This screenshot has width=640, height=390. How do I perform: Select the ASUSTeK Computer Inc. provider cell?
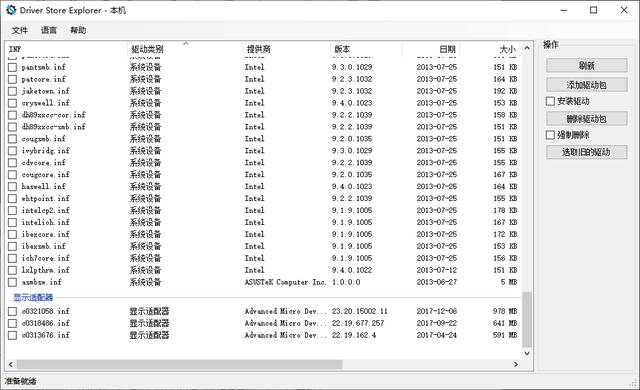point(285,282)
